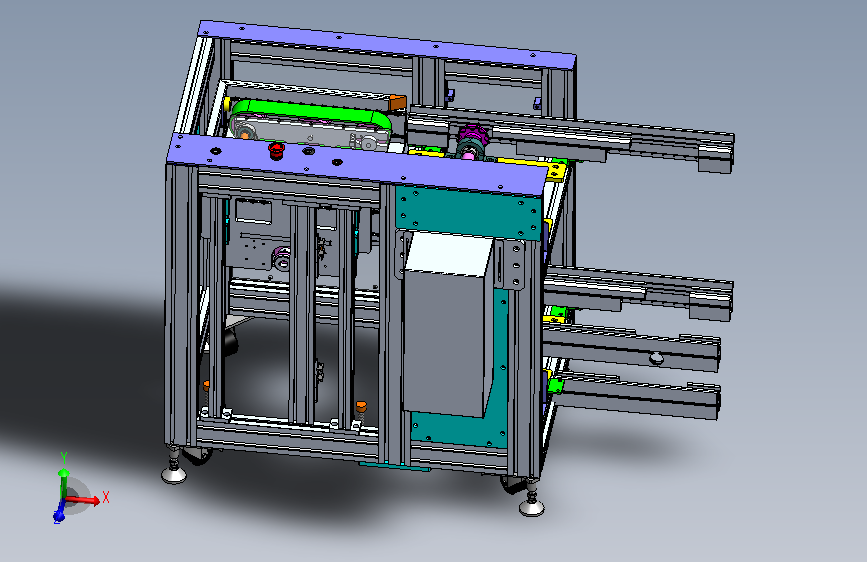Image resolution: width=867 pixels, height=562 pixels.
Task: Select the round knob on the extended right rail
Action: click(x=656, y=358)
